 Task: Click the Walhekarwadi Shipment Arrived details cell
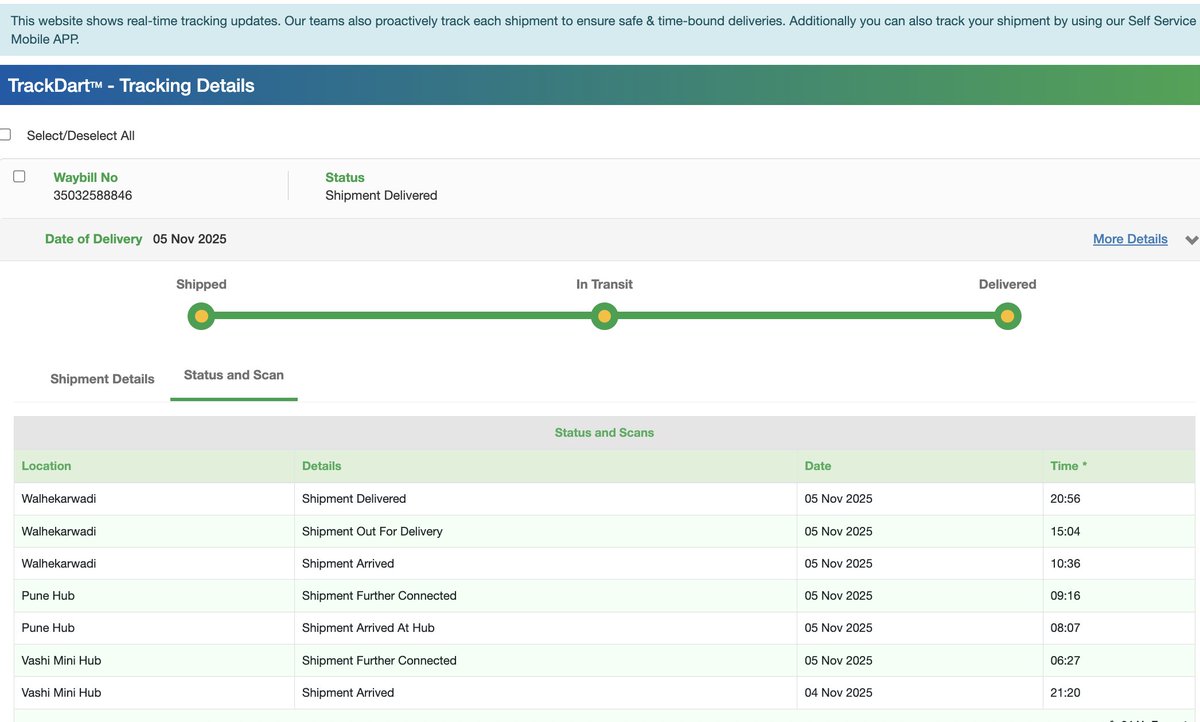[348, 563]
